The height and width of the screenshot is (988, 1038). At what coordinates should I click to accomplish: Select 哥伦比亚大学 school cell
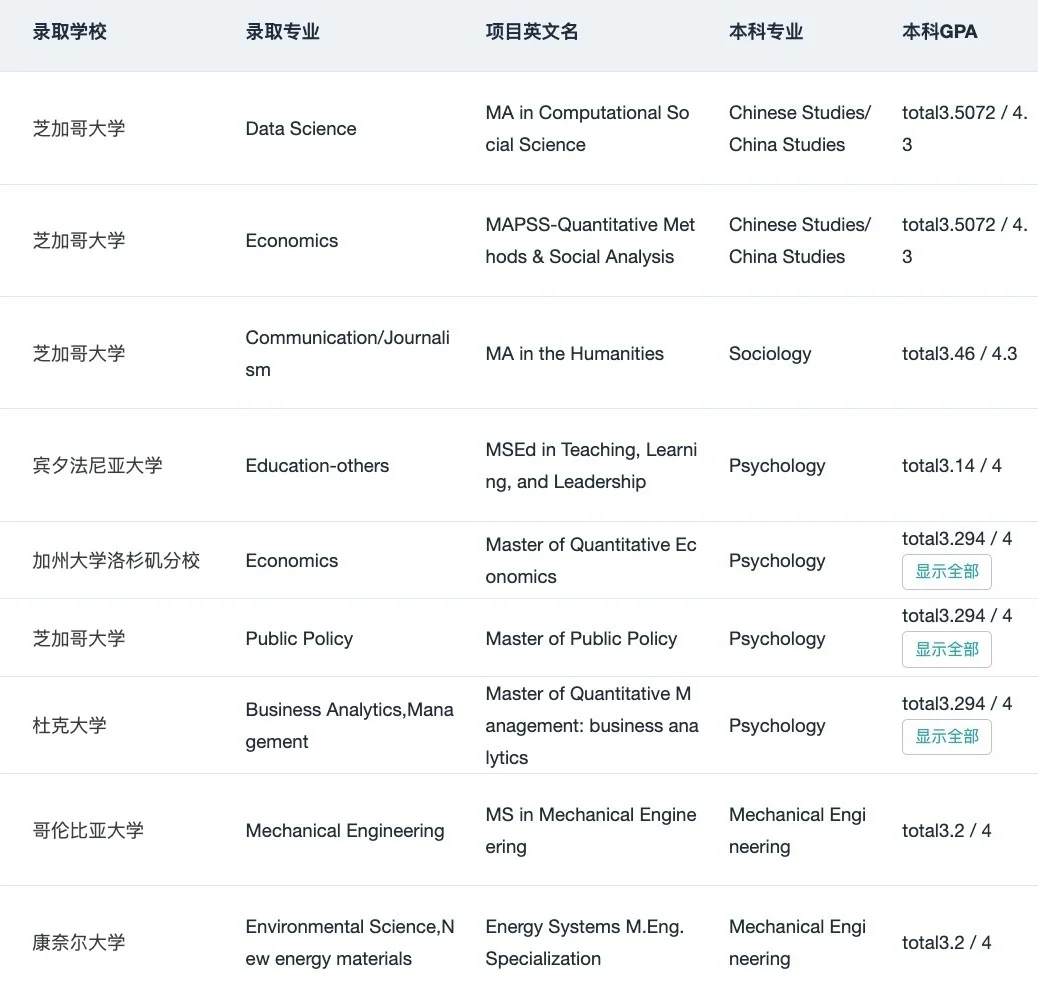pos(88,830)
